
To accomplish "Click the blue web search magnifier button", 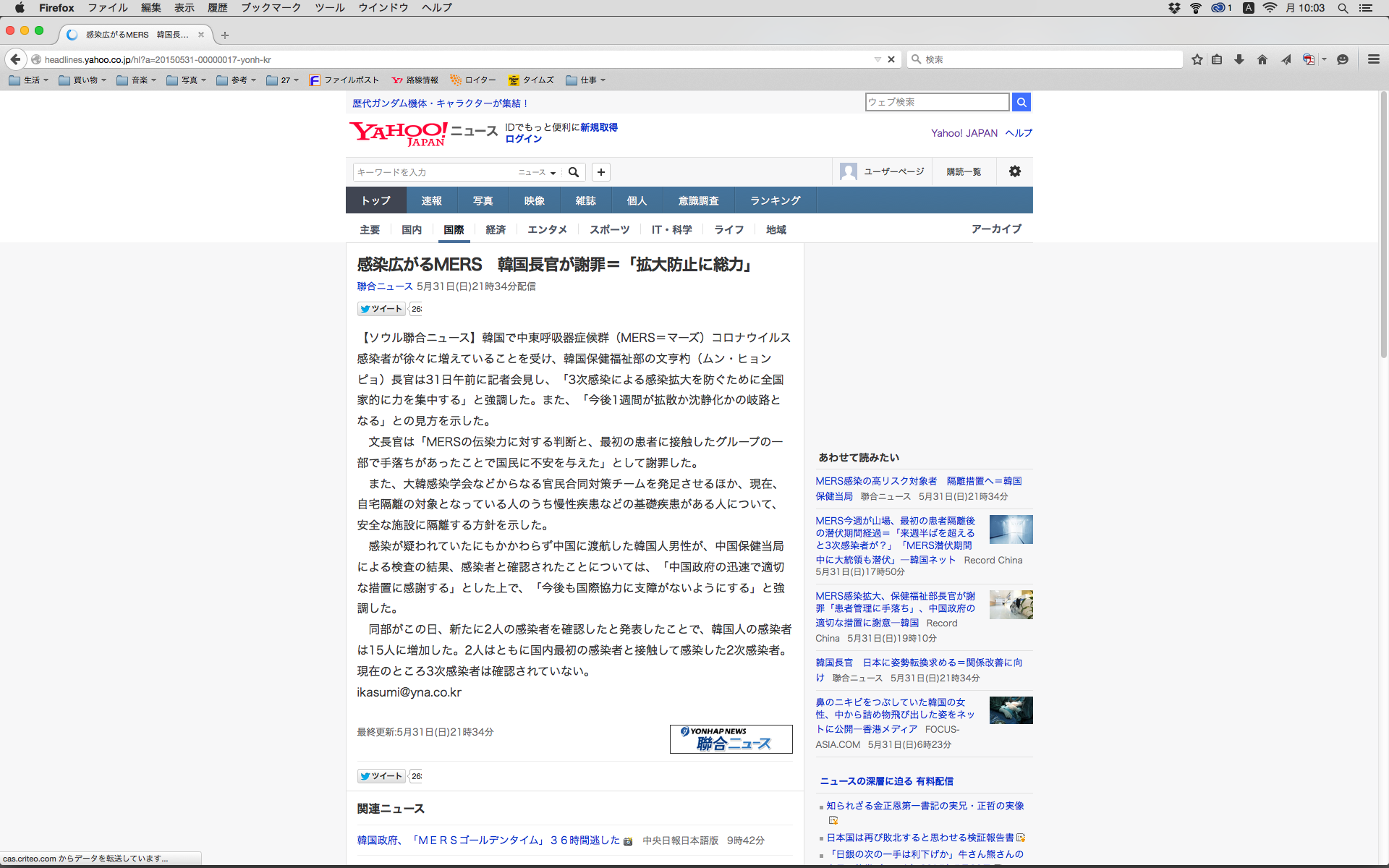I will click(x=1021, y=102).
